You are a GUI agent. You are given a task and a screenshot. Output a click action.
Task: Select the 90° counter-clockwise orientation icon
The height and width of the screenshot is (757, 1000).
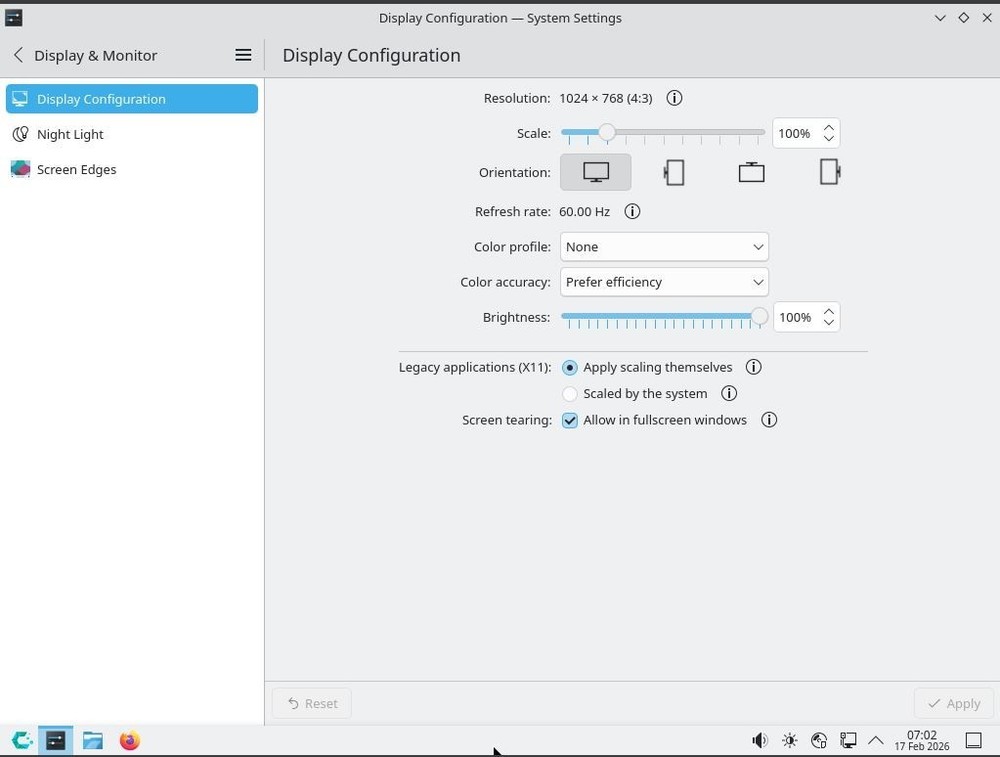[829, 172]
